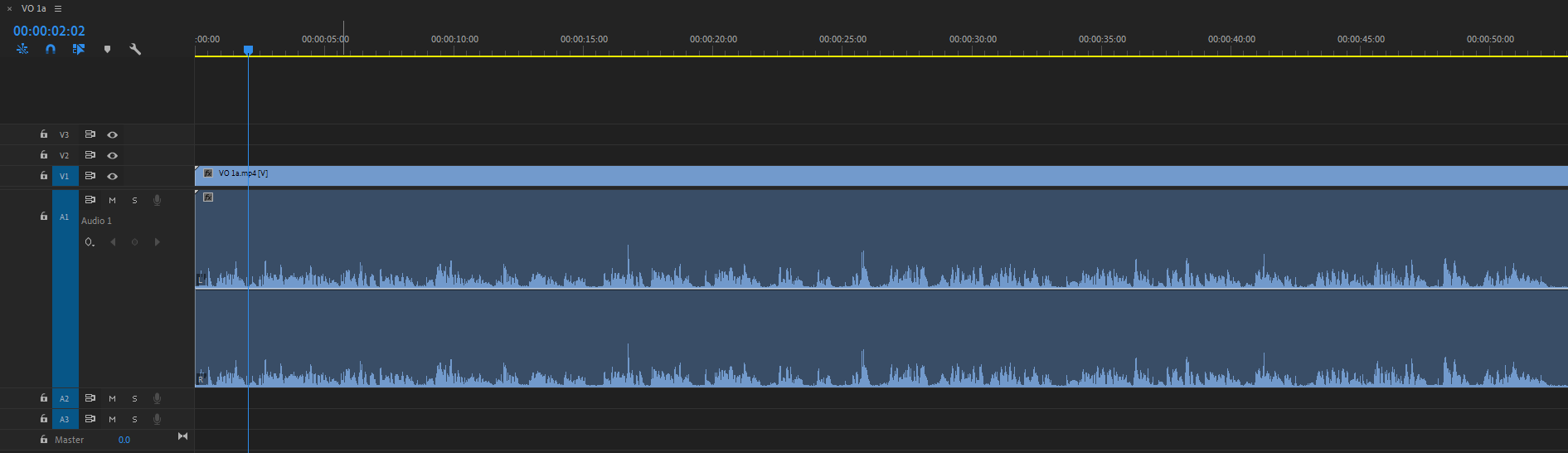Mute track A2

[113, 398]
